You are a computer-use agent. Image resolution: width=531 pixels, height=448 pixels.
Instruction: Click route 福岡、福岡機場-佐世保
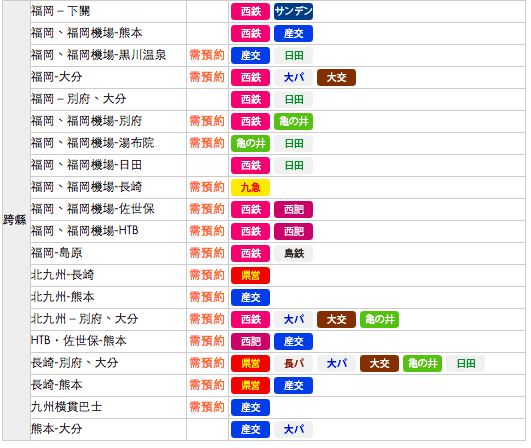(x=92, y=209)
